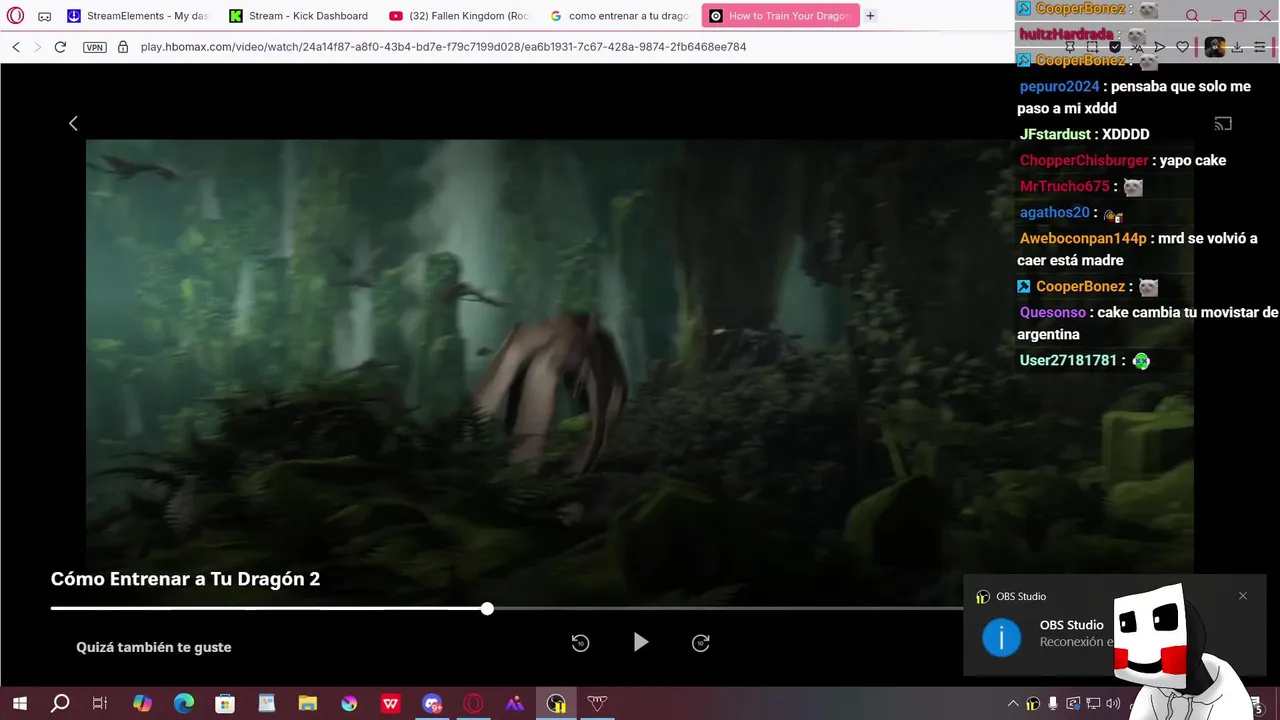Toggle the ad blocker shield
Viewport: 1280px width, 720px height.
1115,47
